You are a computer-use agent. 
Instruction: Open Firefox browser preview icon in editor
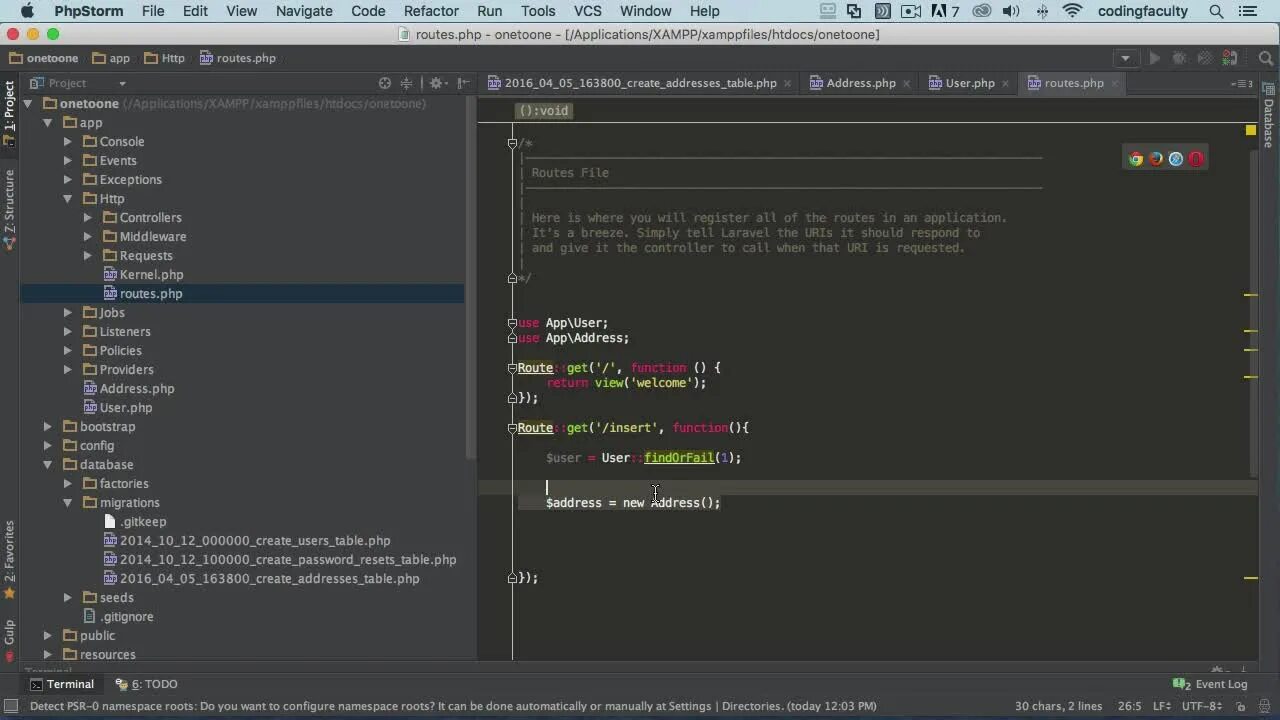[1156, 159]
